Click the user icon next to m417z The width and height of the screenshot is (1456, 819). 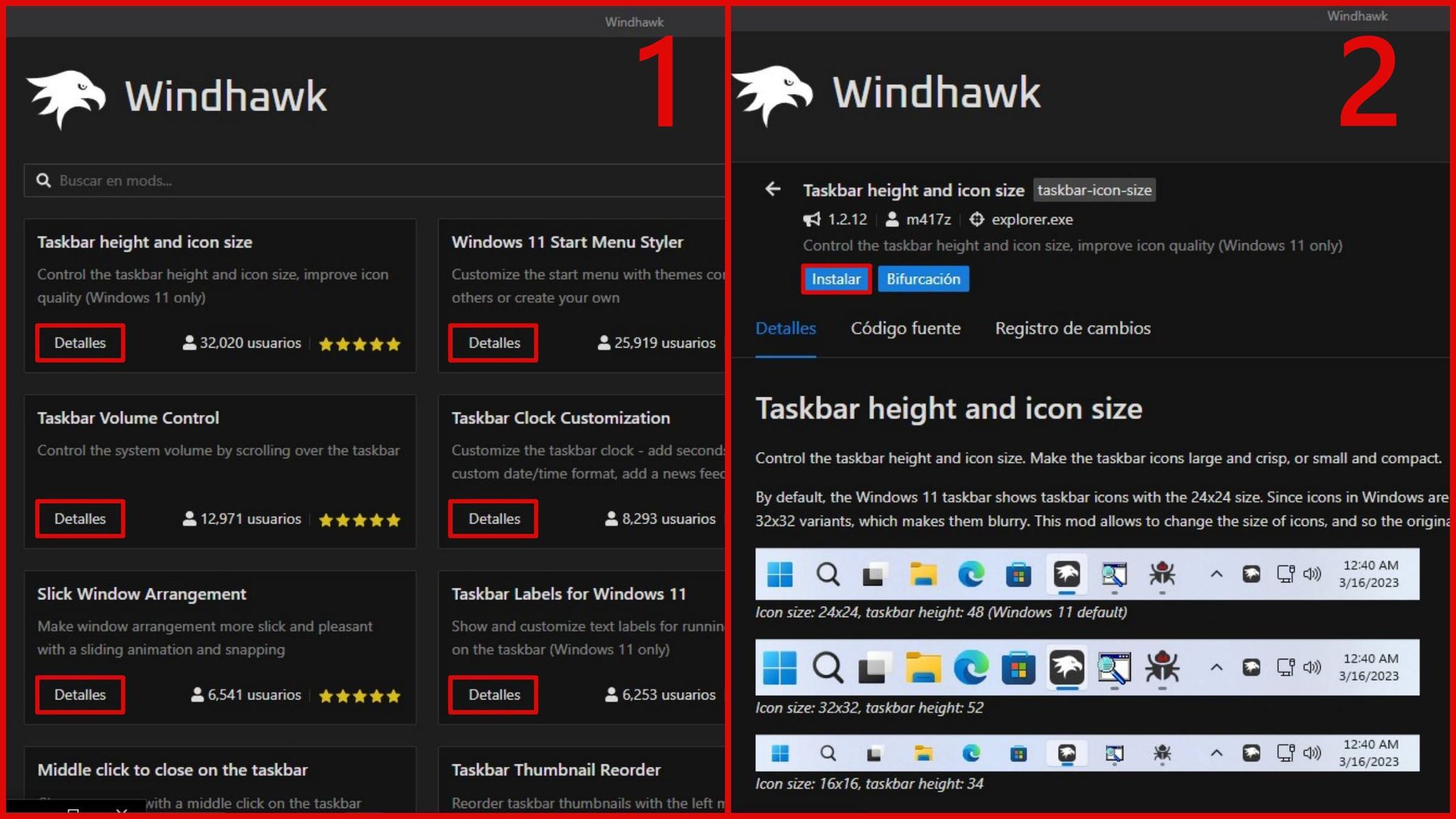[x=893, y=220]
